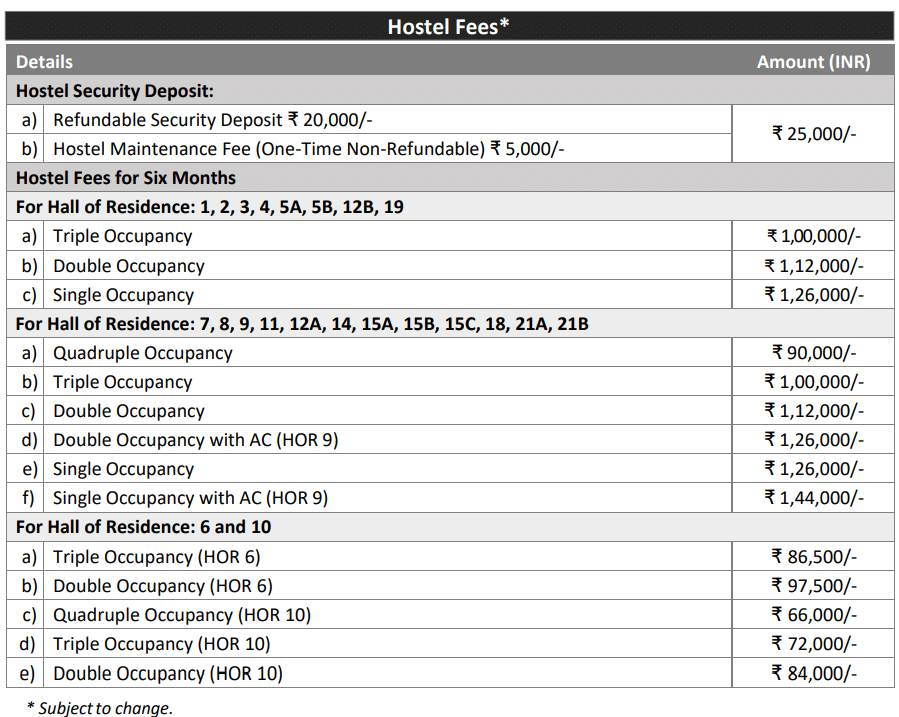The width and height of the screenshot is (899, 717).
Task: Select the Details column header
Action: [x=44, y=62]
